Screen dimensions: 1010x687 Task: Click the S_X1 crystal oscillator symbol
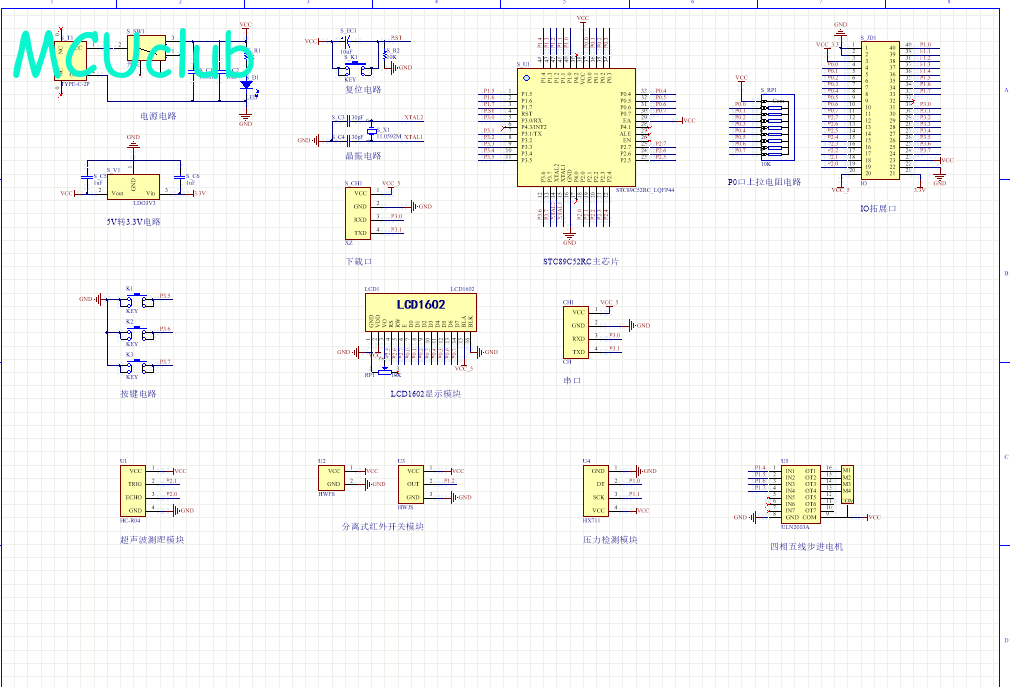pyautogui.click(x=372, y=132)
